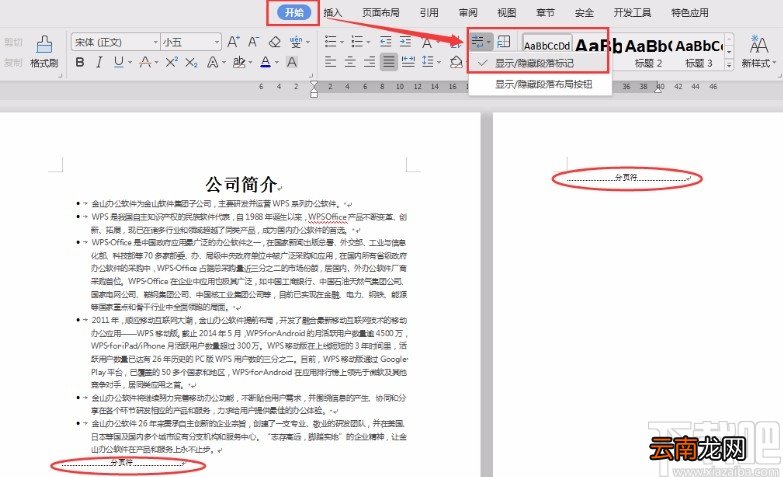Click the phonetic guide (wén) icon
783x477 pixels.
click(x=296, y=42)
